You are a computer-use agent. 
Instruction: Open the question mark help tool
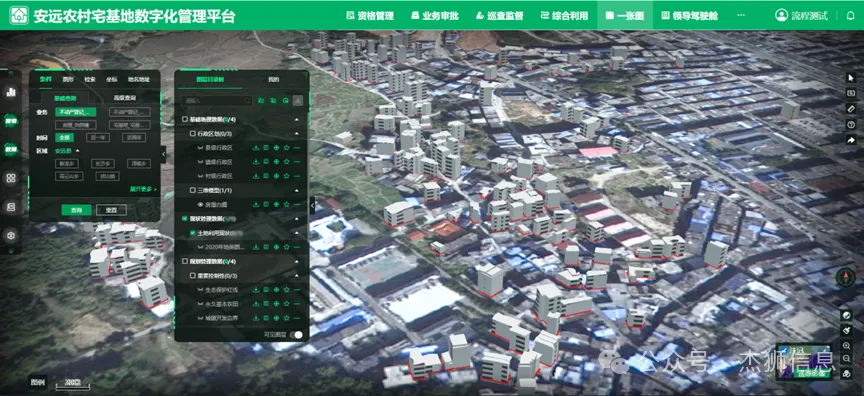850,124
